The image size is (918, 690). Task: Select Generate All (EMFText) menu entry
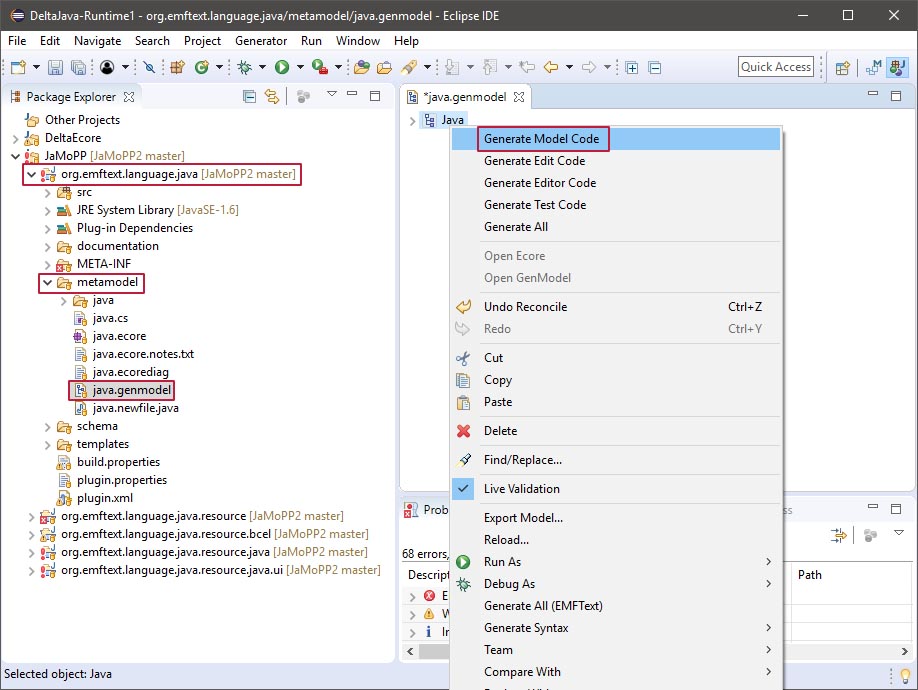(542, 606)
